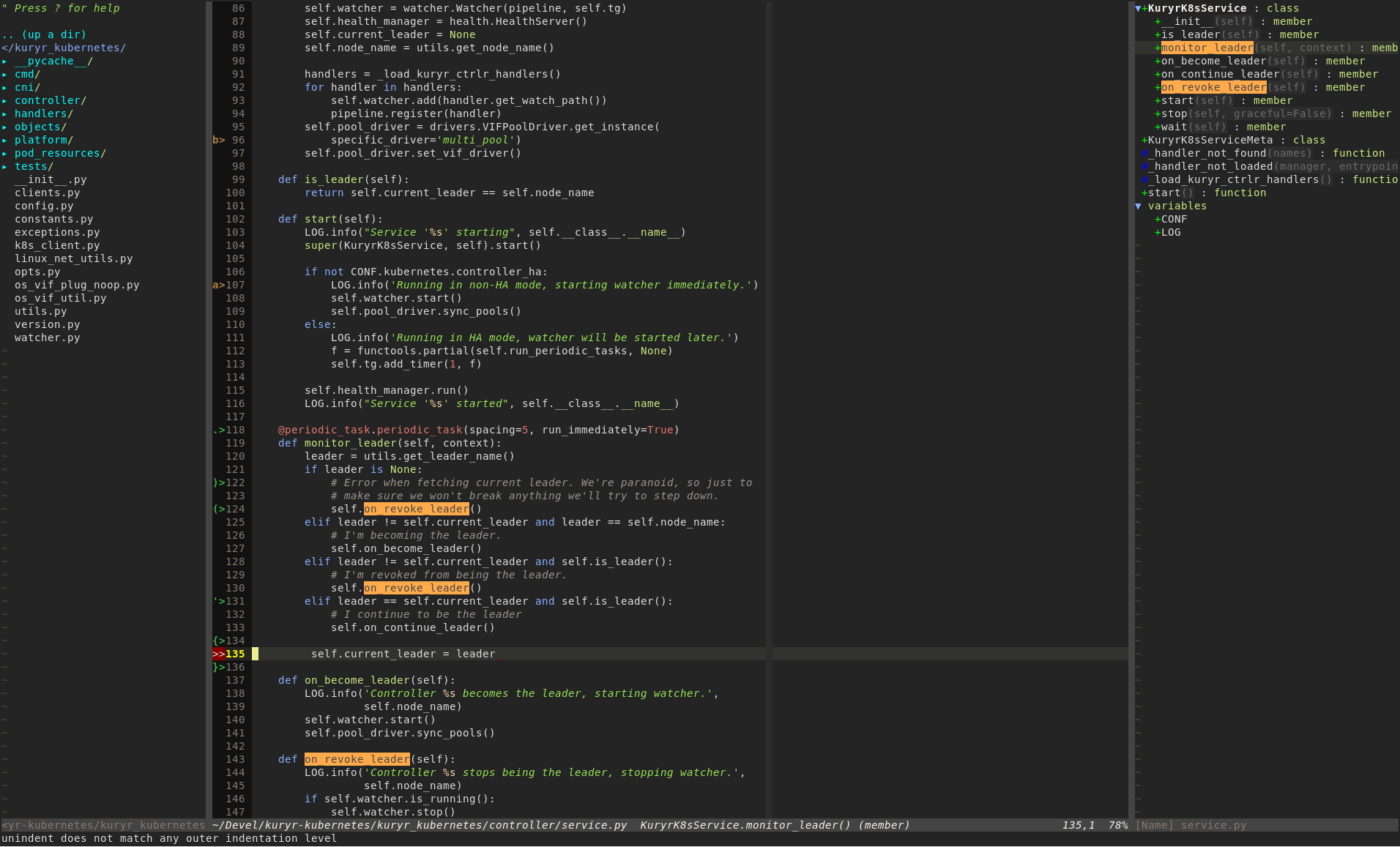This screenshot has width=1400, height=847.
Task: Collapse the variables section in Tagbar
Action: [1137, 206]
